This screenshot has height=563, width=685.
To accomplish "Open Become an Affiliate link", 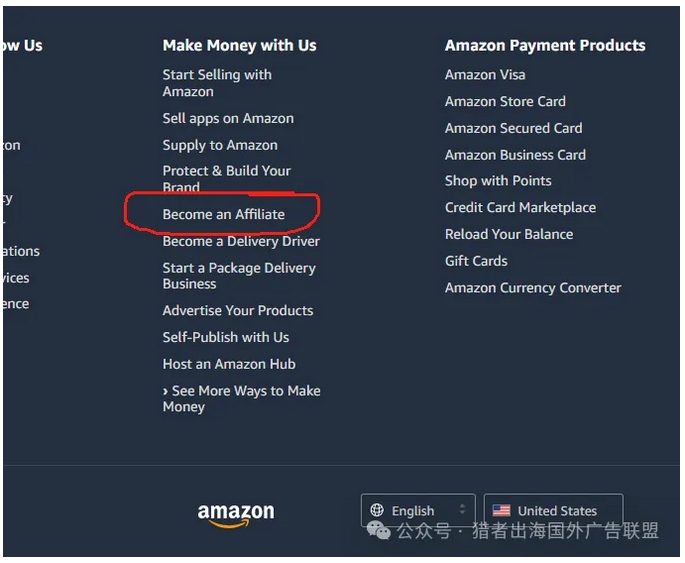I will point(224,214).
